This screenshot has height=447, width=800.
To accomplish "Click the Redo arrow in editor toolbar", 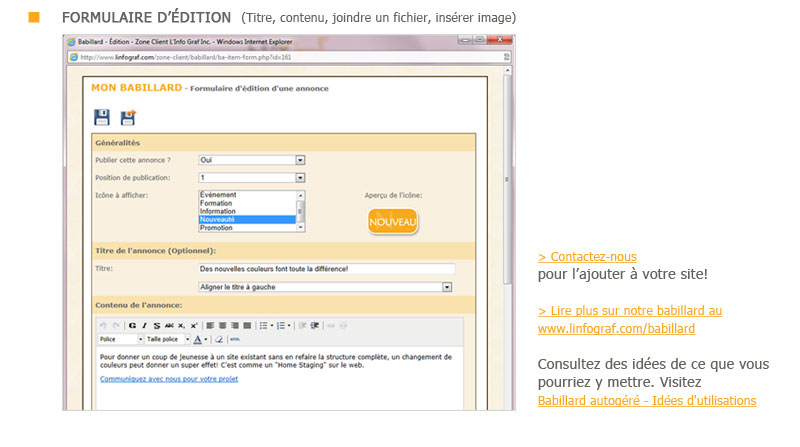I will point(116,326).
